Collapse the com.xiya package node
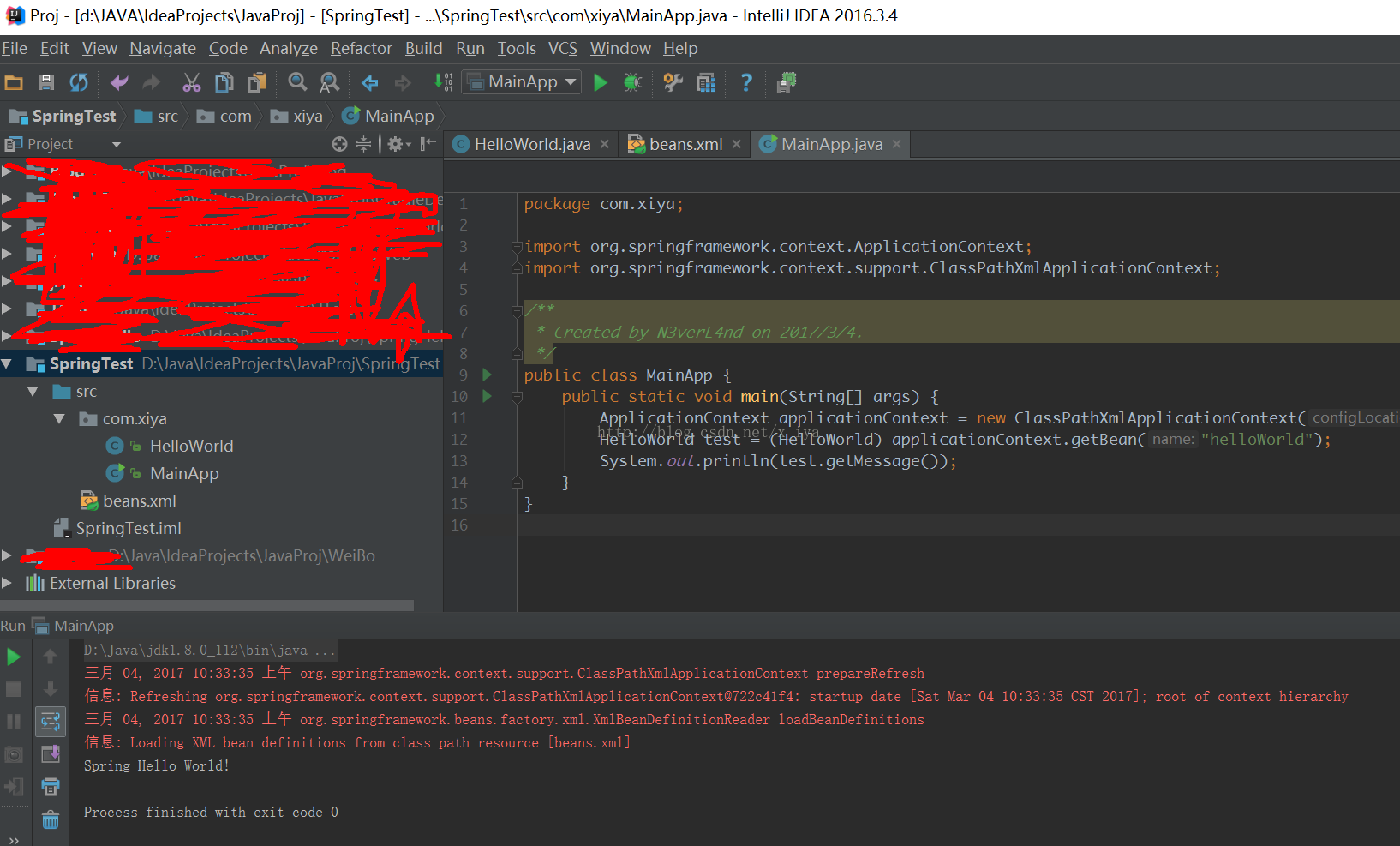The image size is (1400, 846). tap(59, 419)
